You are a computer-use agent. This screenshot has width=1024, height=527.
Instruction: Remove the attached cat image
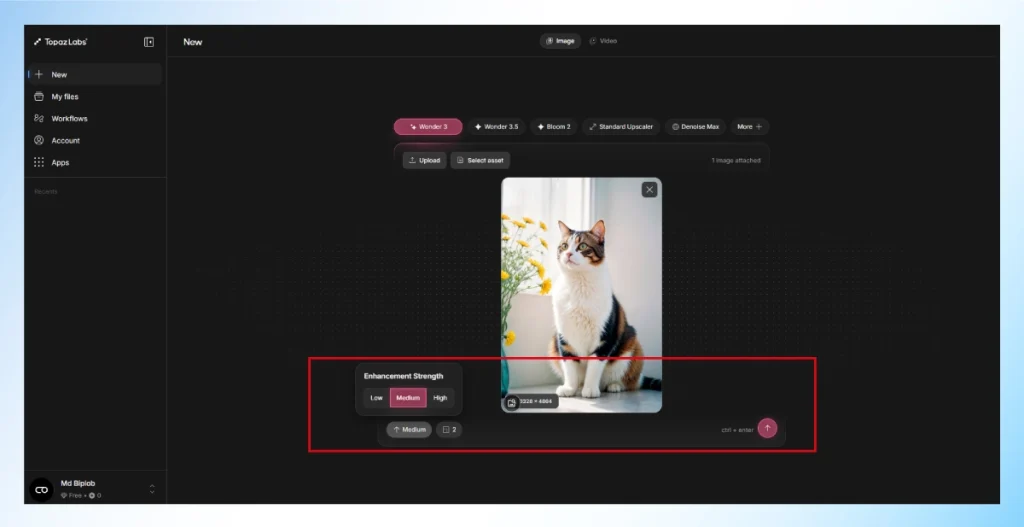[x=649, y=189]
